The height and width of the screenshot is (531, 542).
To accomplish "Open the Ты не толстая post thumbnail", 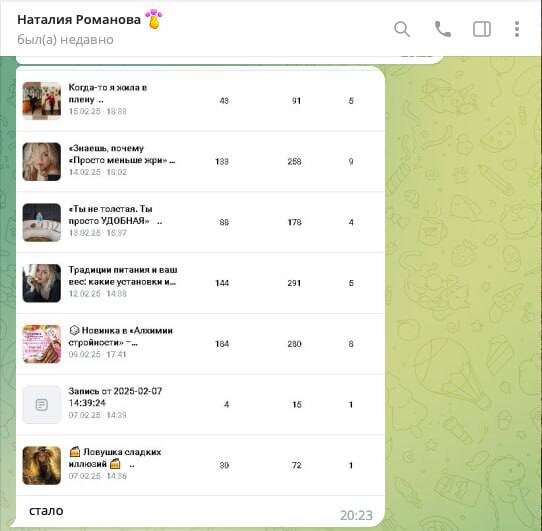I will [41, 222].
